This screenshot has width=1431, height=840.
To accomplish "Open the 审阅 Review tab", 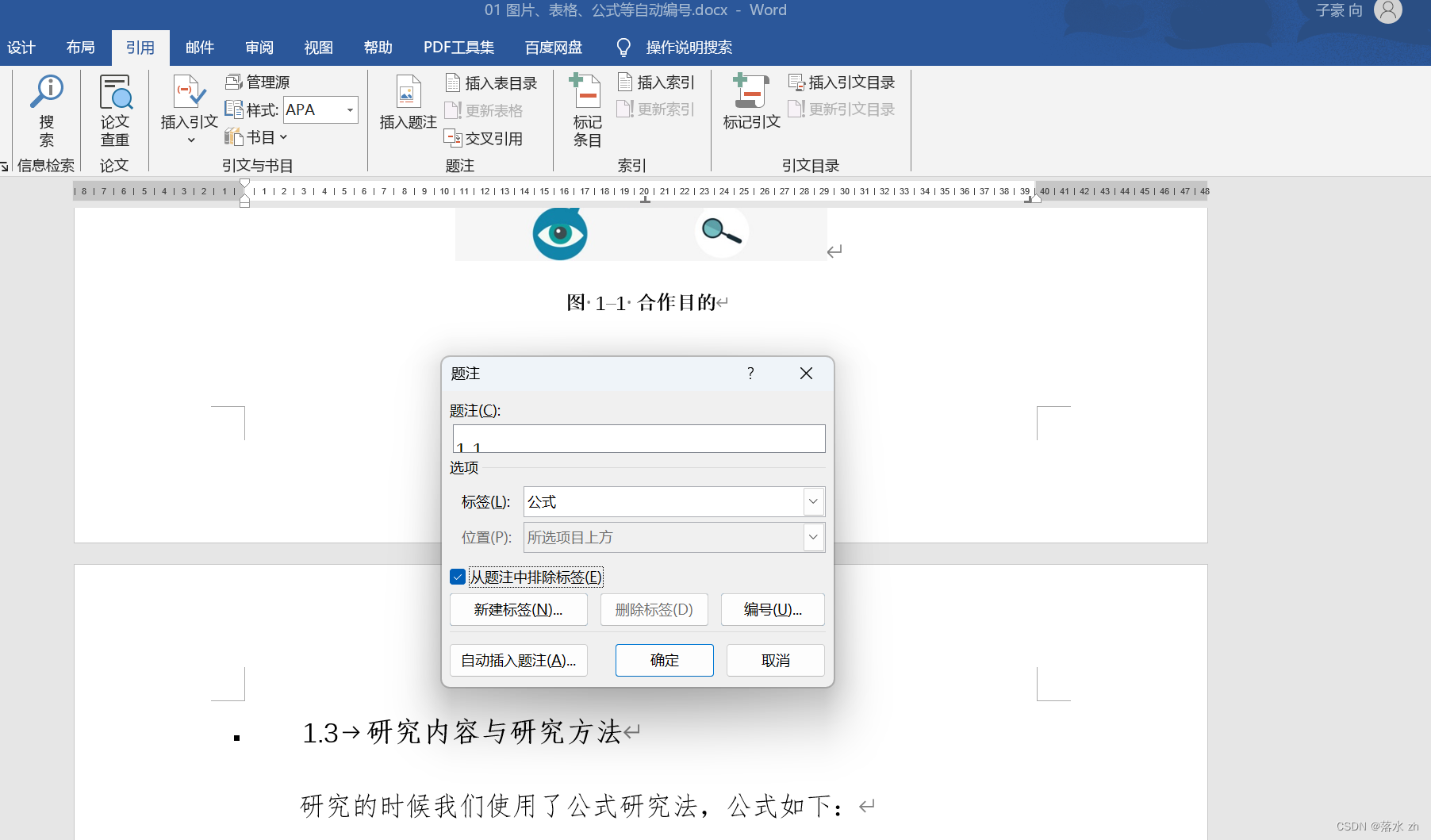I will tap(259, 48).
